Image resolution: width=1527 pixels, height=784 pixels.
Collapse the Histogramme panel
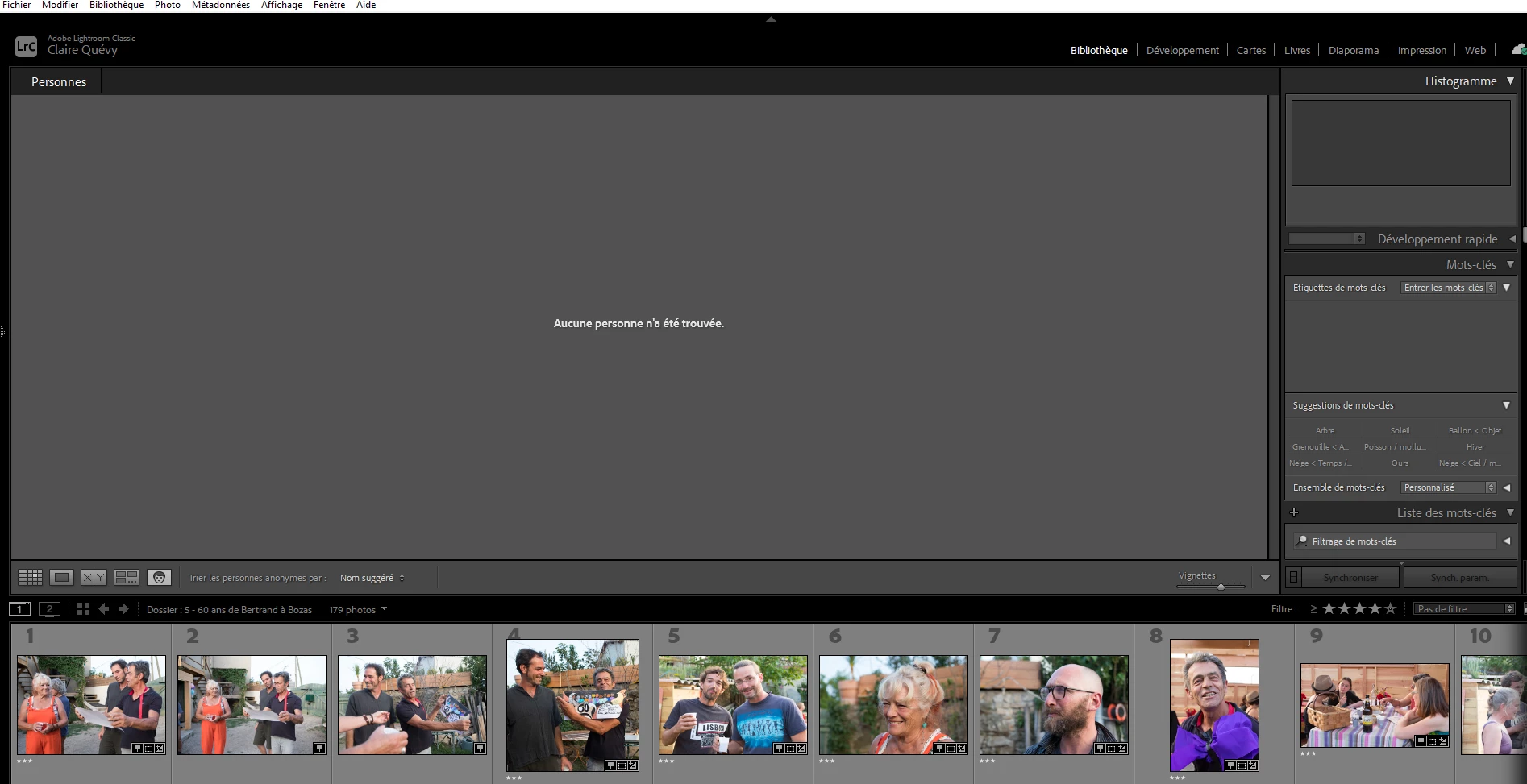[x=1510, y=81]
